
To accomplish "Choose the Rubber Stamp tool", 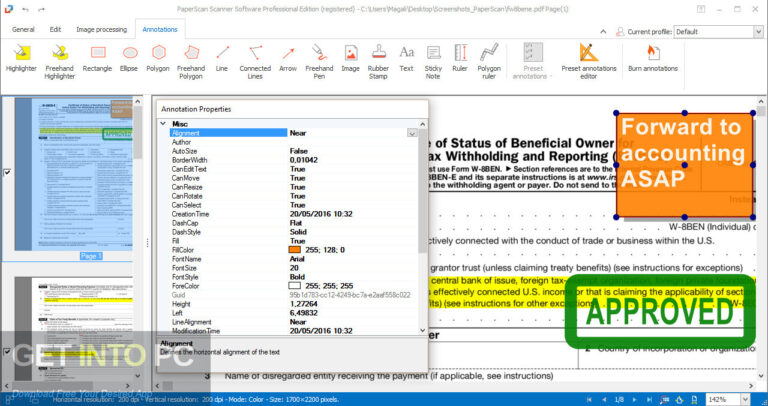I will coord(378,62).
